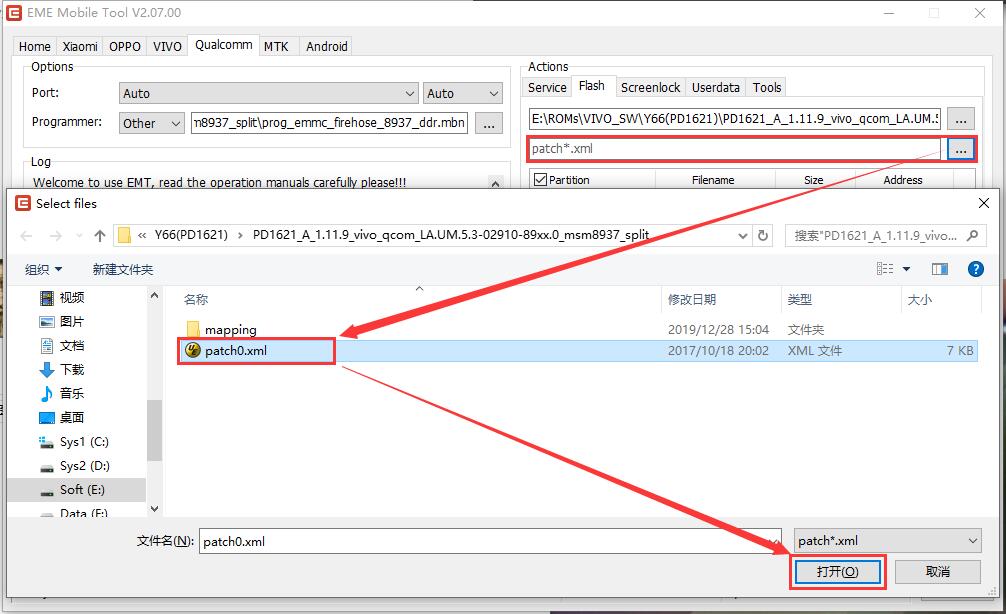
Task: Click the Select files dialog logo icon
Action: point(23,203)
